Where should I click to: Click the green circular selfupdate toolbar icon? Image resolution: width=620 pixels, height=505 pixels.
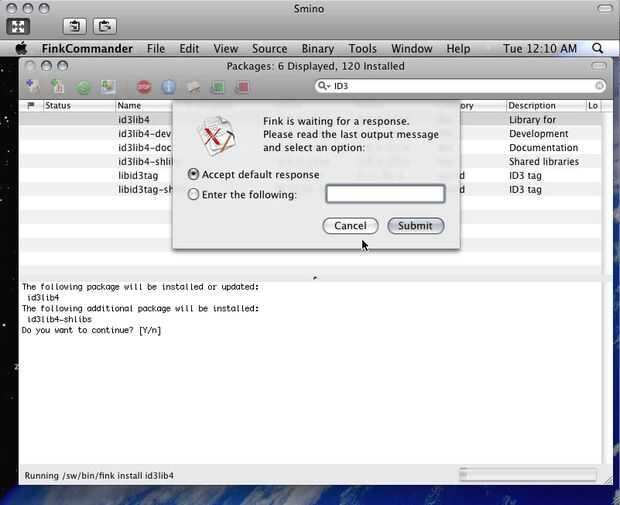point(83,87)
